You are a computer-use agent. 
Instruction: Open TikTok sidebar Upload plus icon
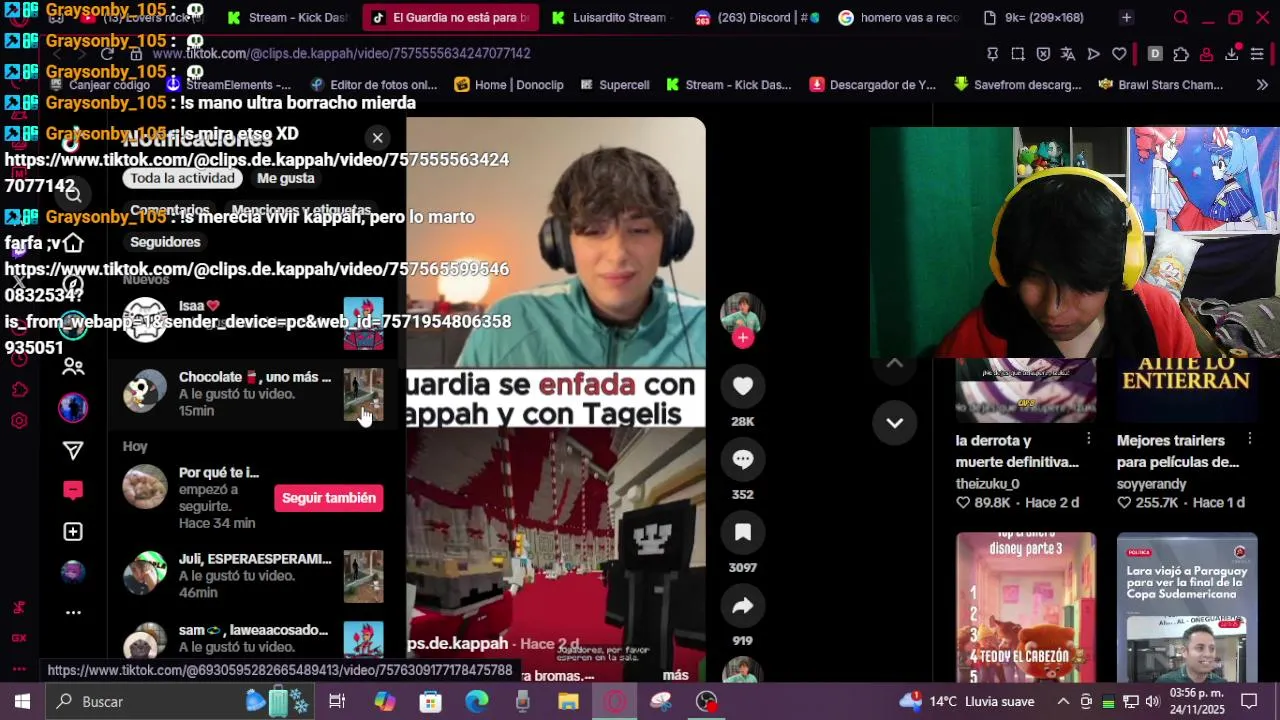pos(73,532)
